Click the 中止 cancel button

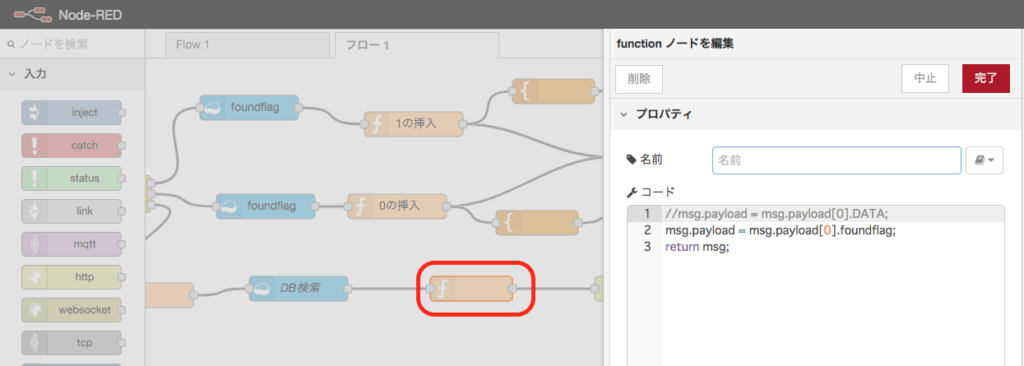[x=925, y=79]
